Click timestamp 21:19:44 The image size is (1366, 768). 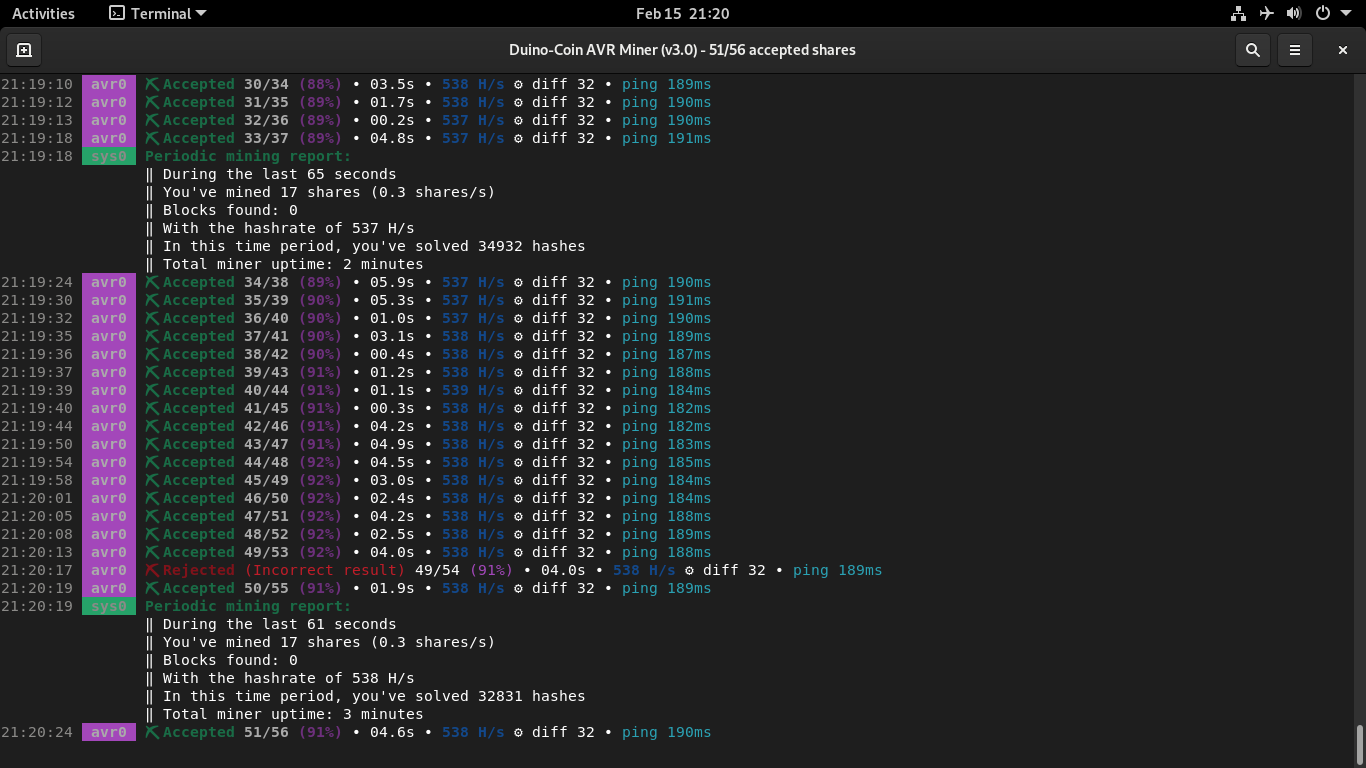pyautogui.click(x=37, y=426)
